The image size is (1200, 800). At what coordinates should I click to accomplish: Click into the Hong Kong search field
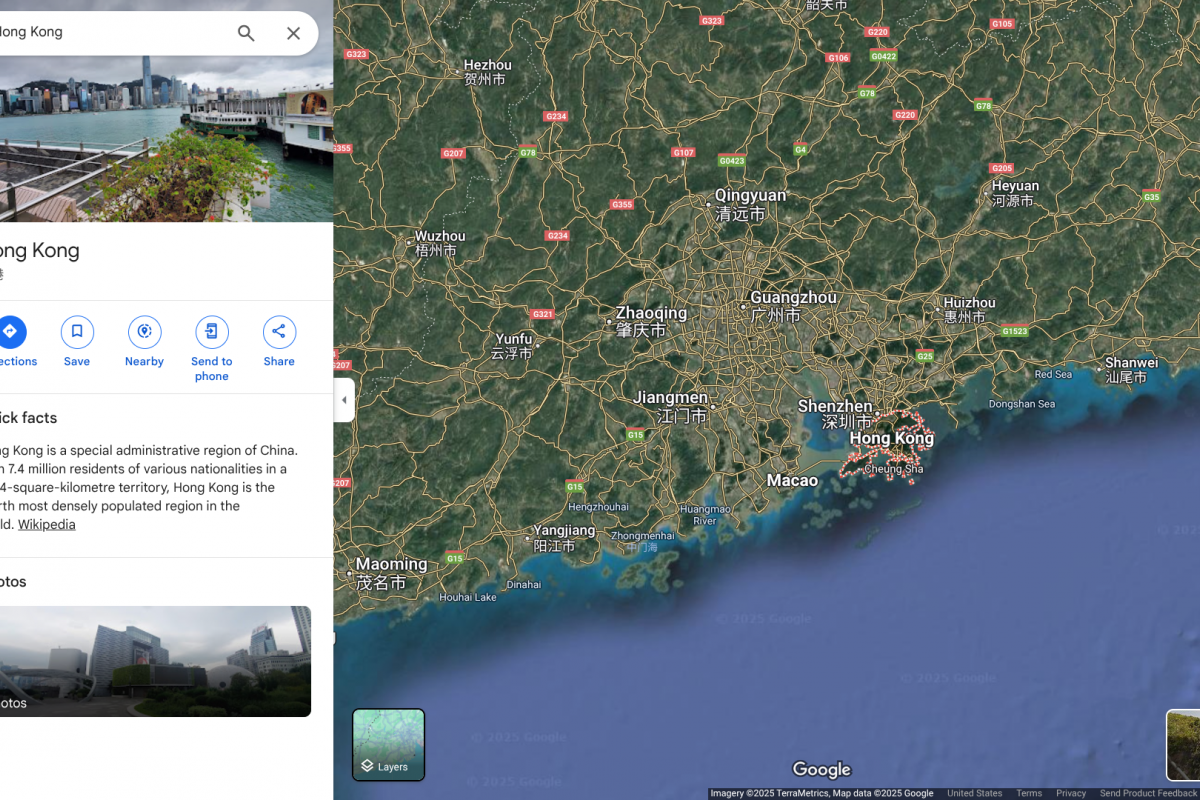tap(110, 33)
